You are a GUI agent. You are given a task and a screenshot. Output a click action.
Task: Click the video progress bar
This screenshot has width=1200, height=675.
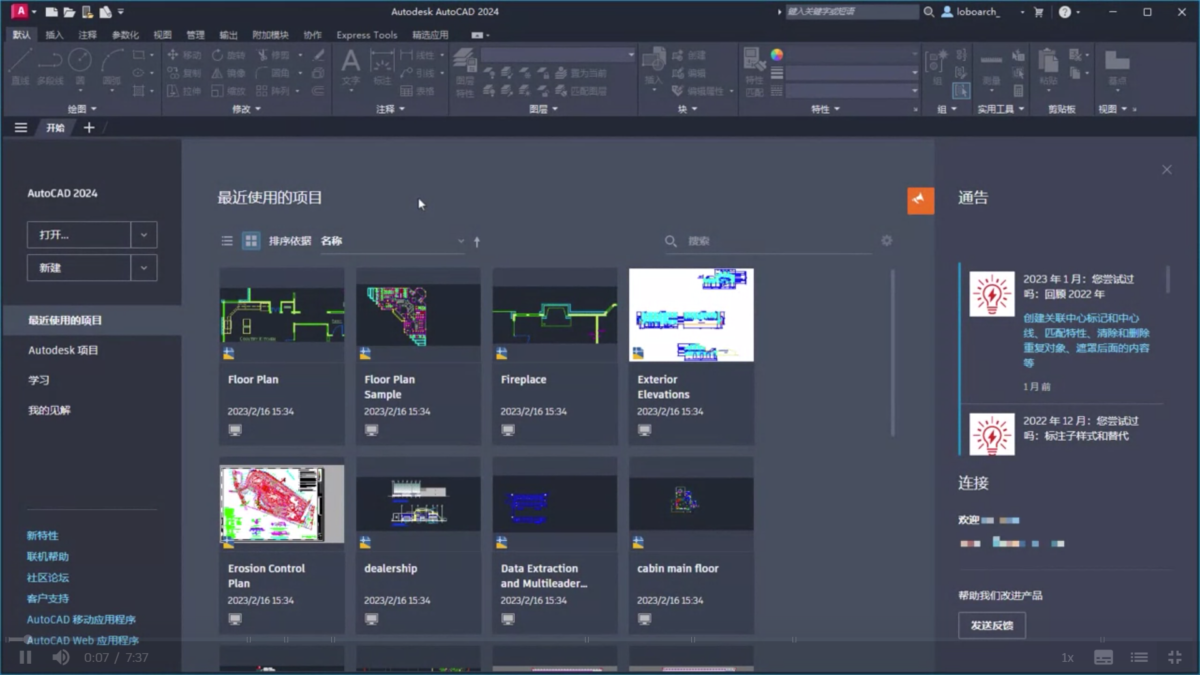600,640
